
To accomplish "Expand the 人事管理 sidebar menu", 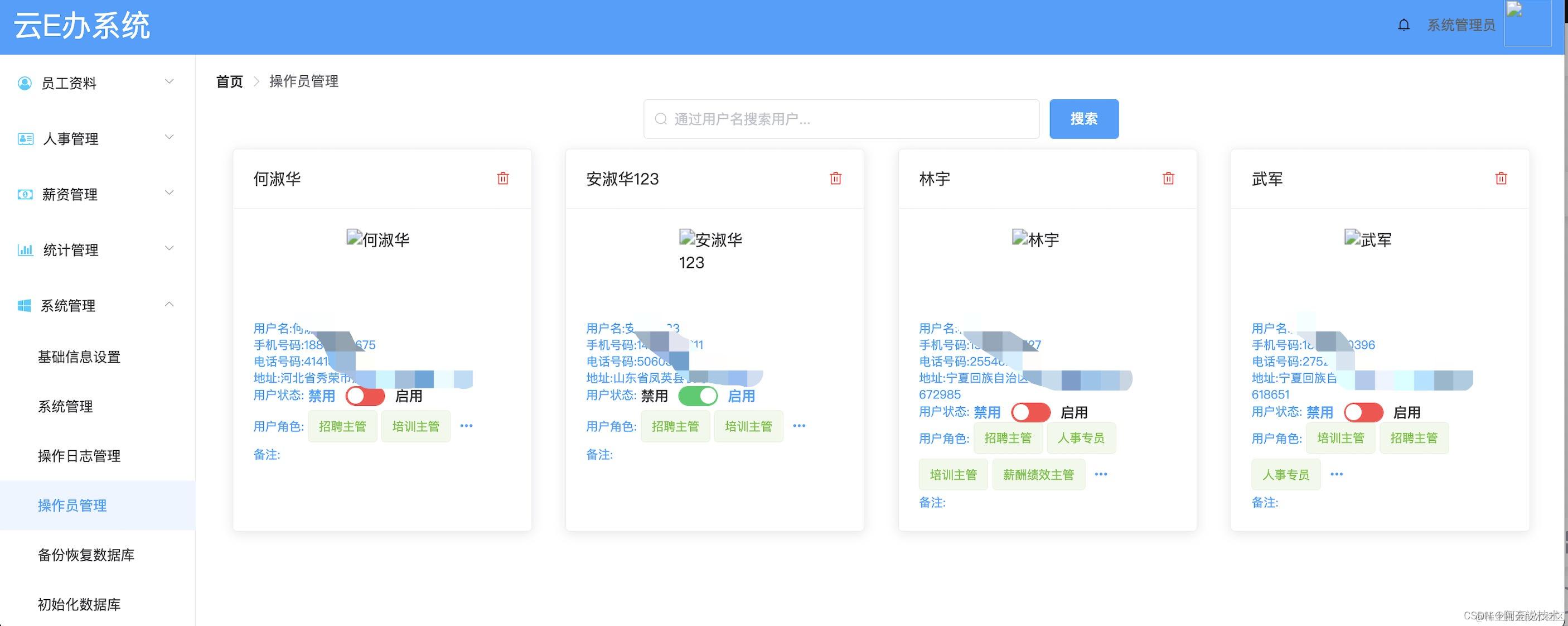I will (x=94, y=139).
